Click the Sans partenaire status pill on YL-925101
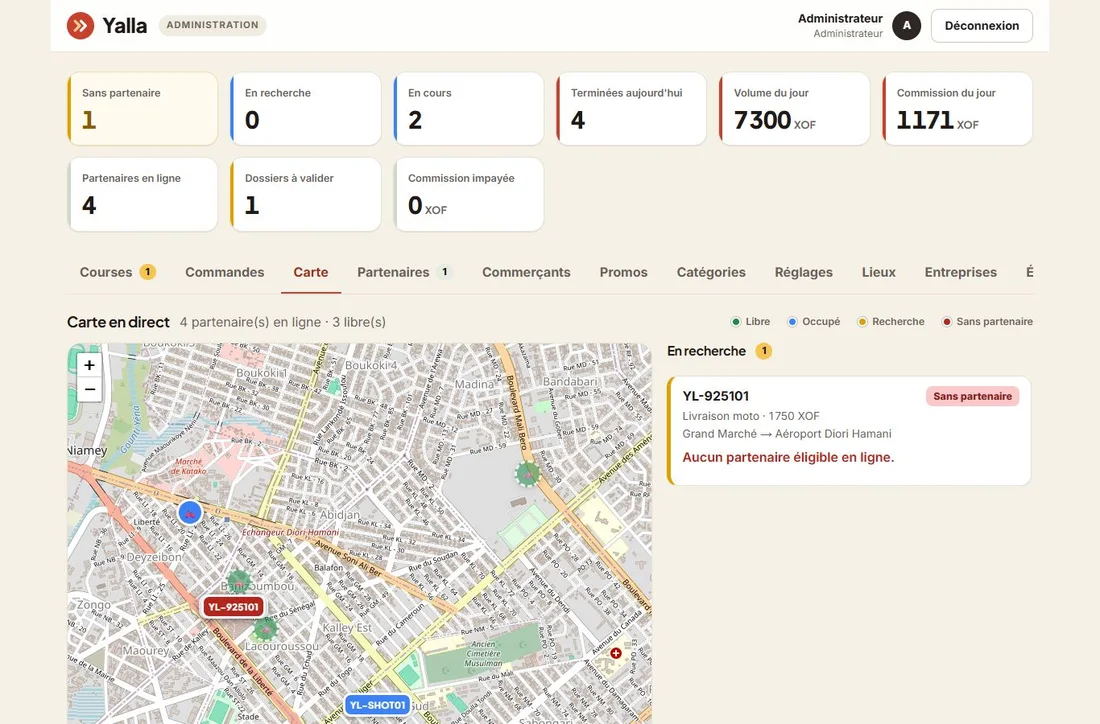The image size is (1100, 724). (972, 396)
